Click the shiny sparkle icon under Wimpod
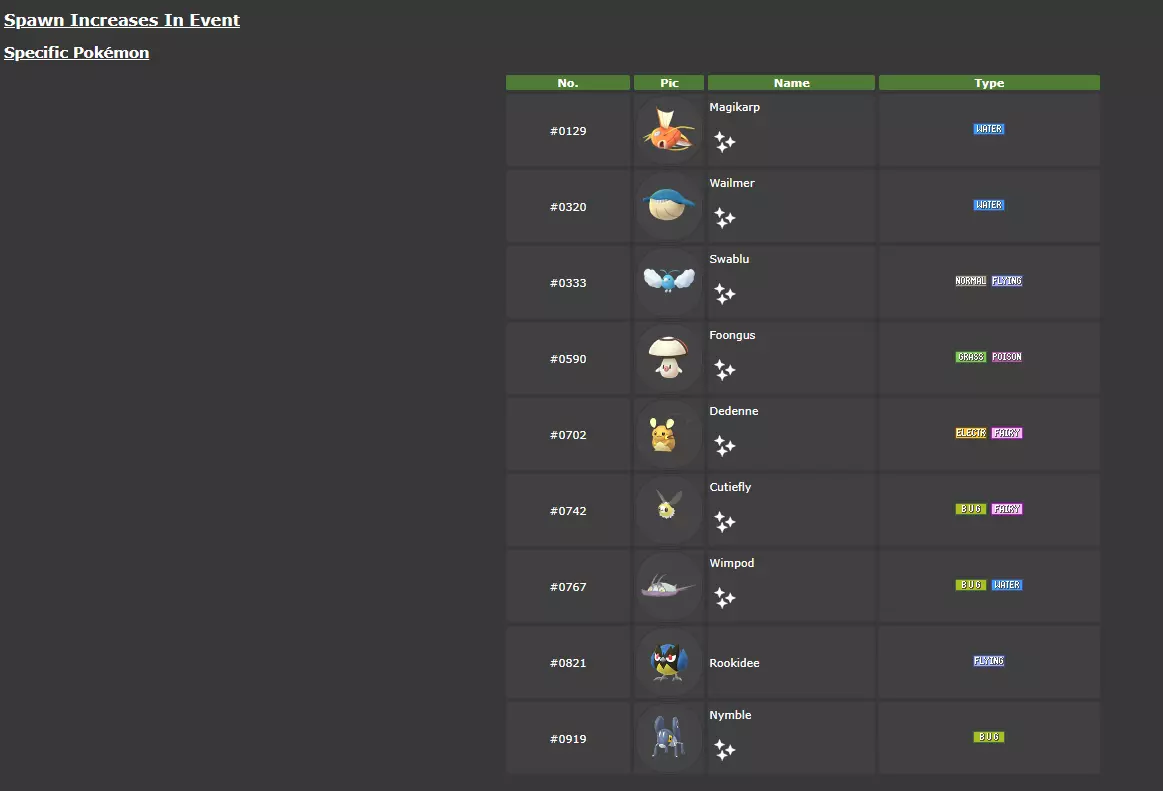This screenshot has height=791, width=1163. coord(725,598)
